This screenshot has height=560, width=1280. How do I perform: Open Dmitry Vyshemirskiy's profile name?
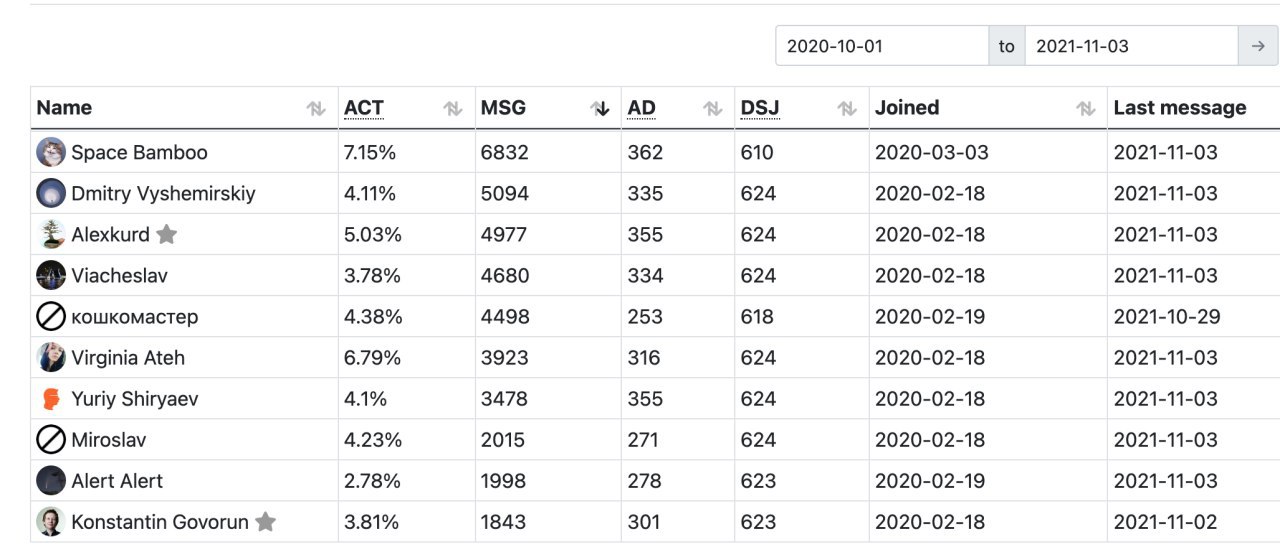tap(163, 193)
